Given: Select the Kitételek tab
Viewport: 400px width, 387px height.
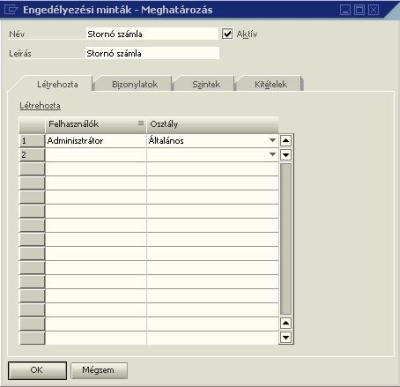Looking at the screenshot, I should (x=271, y=84).
